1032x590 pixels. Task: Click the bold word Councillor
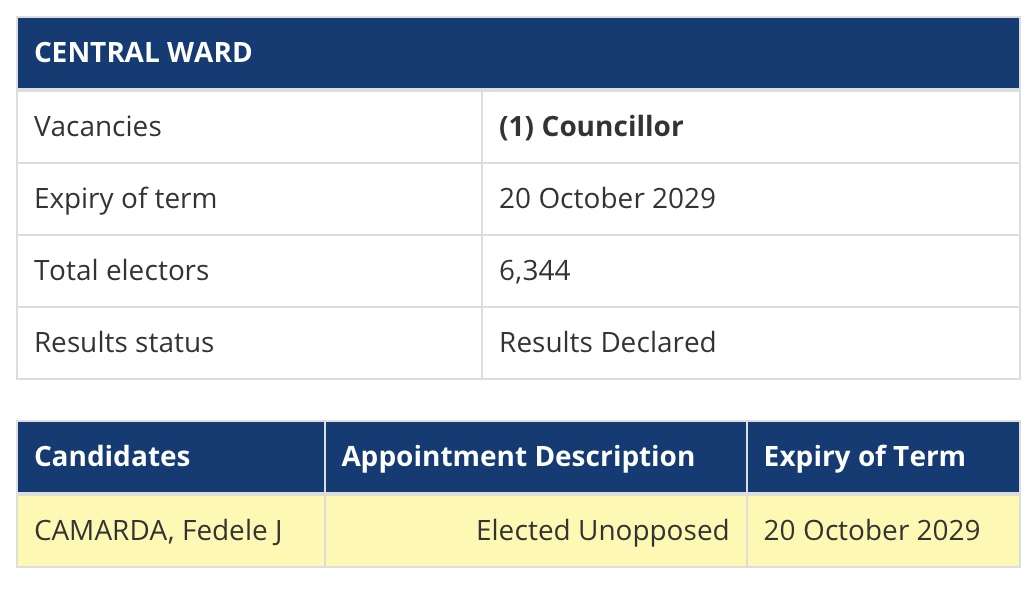(612, 127)
